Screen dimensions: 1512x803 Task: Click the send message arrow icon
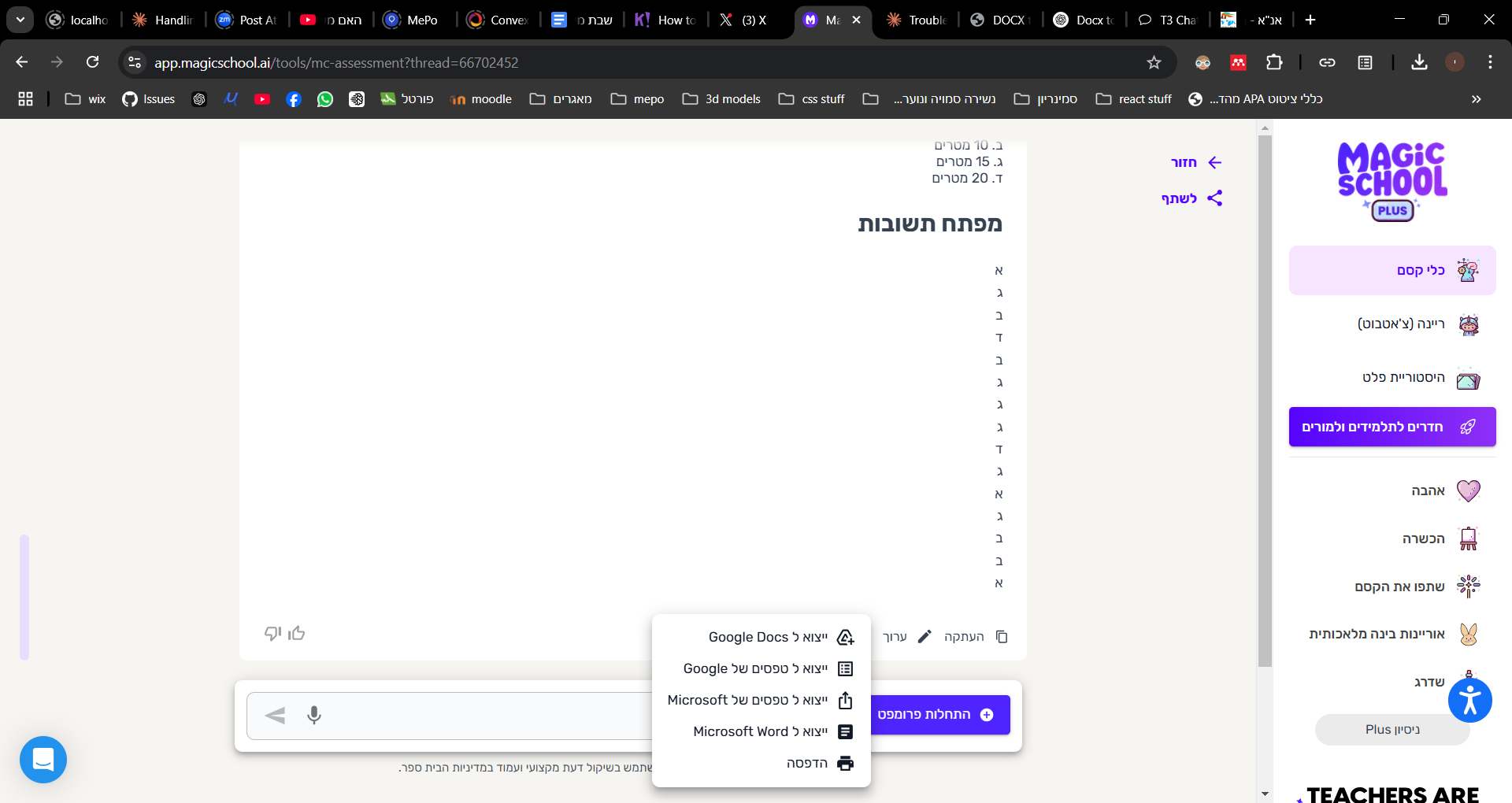[275, 715]
